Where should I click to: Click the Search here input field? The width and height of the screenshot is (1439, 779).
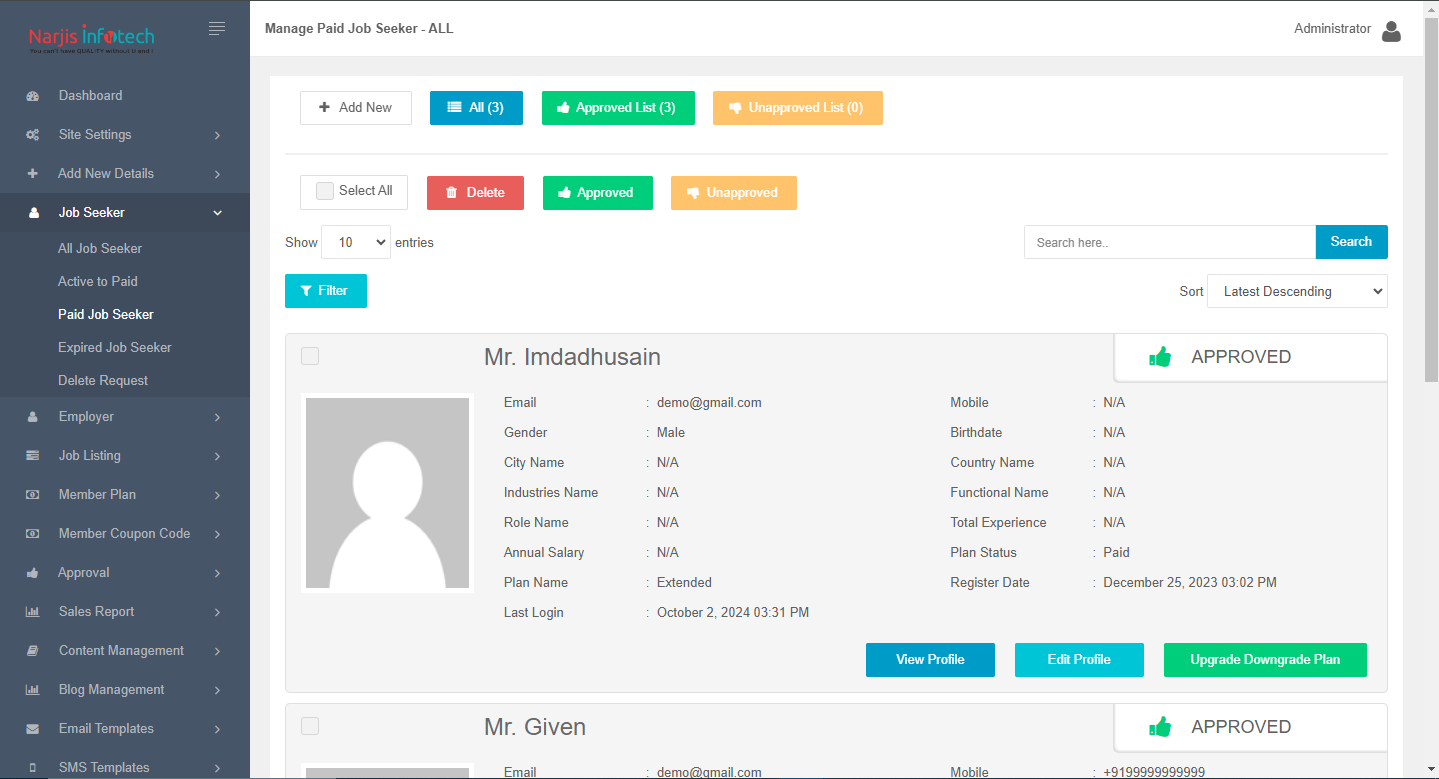tap(1169, 242)
